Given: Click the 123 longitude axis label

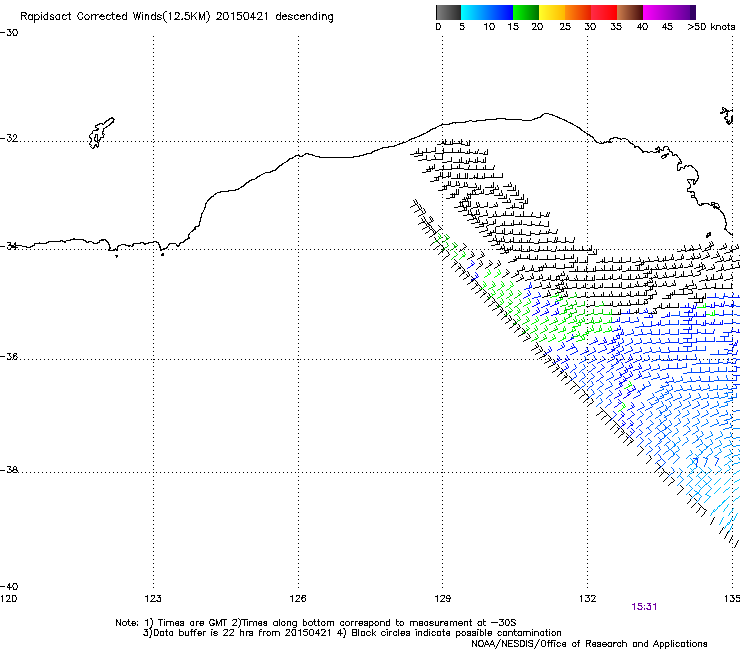Looking at the screenshot, I should click(153, 599).
